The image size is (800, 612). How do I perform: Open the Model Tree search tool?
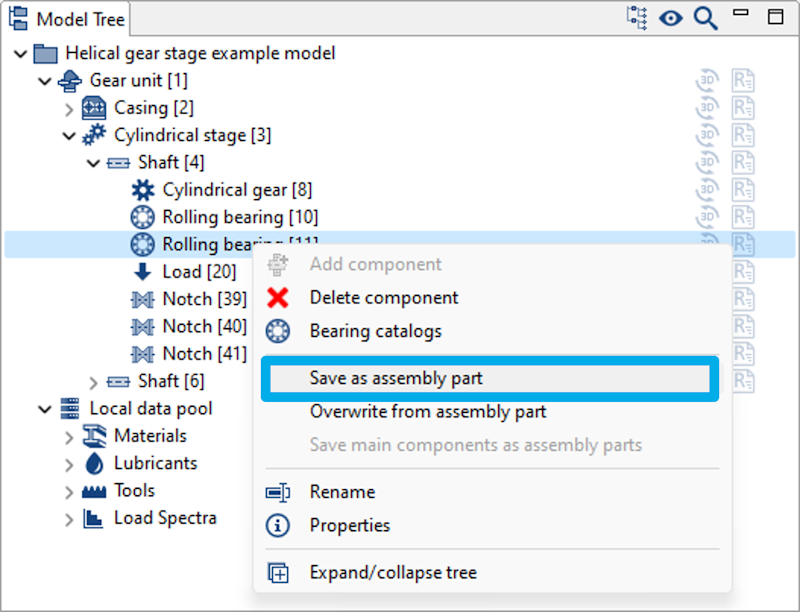tap(705, 17)
